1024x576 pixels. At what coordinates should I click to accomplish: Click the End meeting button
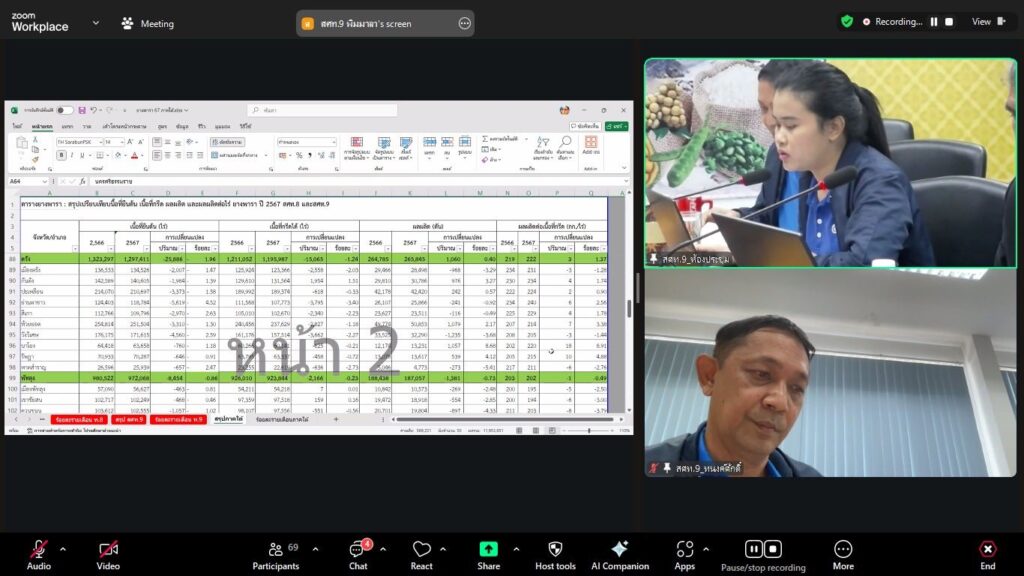pos(987,549)
